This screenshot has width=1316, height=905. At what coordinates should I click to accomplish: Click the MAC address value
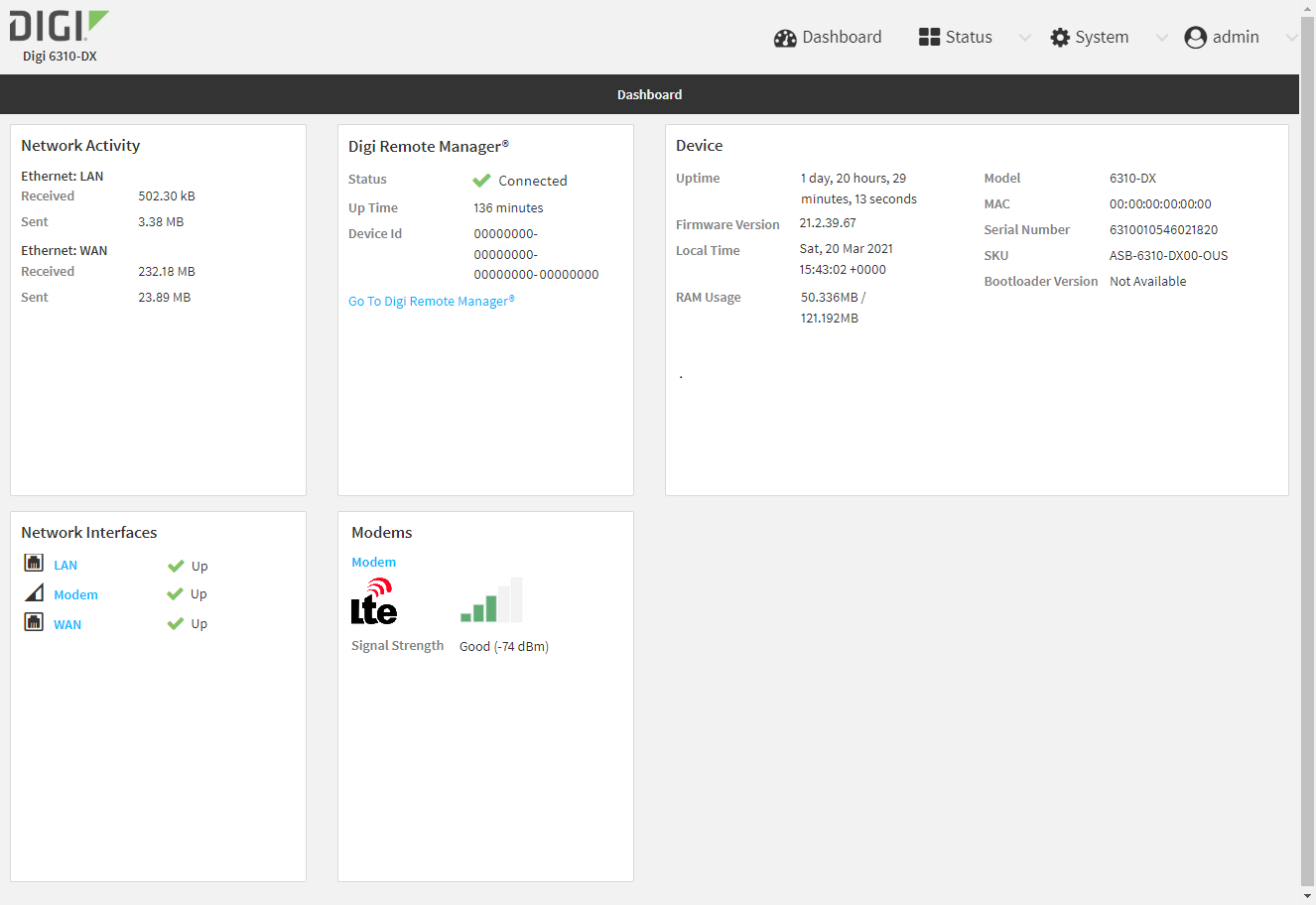1160,204
